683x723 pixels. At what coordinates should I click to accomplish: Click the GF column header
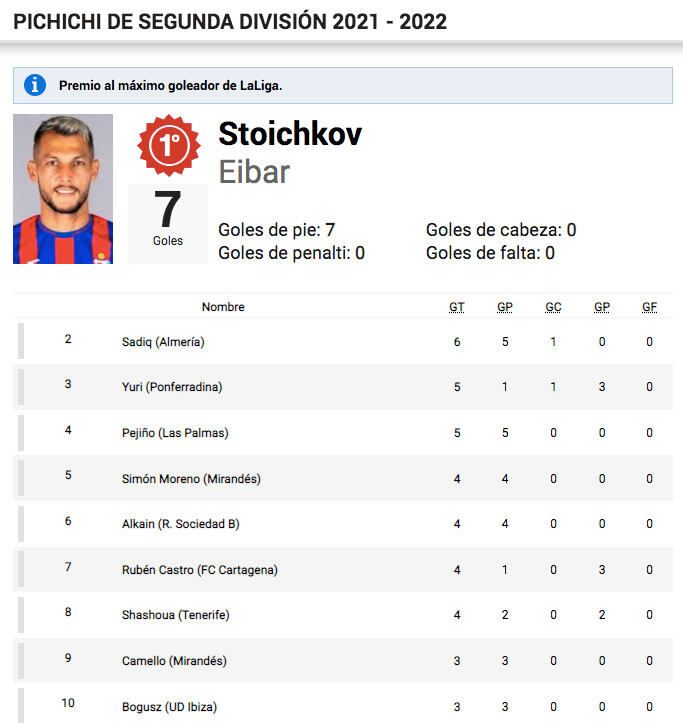tap(649, 307)
